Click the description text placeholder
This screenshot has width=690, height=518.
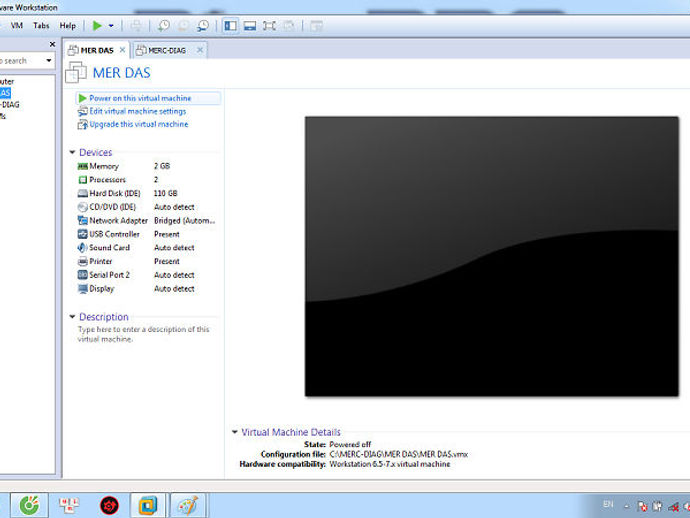tap(143, 334)
